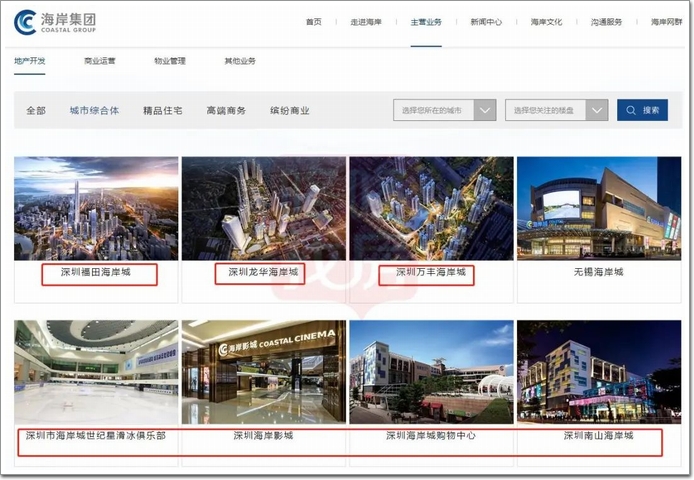Switch to the 商业运营 tab

point(100,61)
